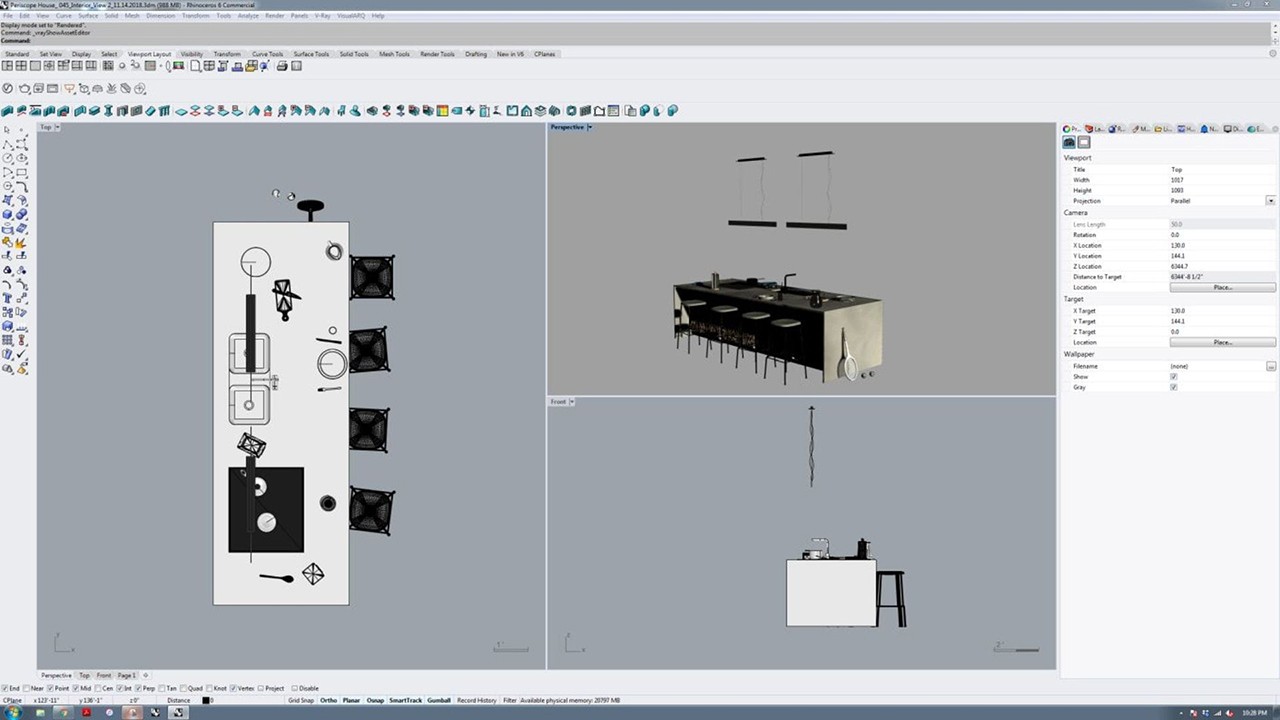Disable the End object snap checkbox
1280x720 pixels.
point(5,688)
